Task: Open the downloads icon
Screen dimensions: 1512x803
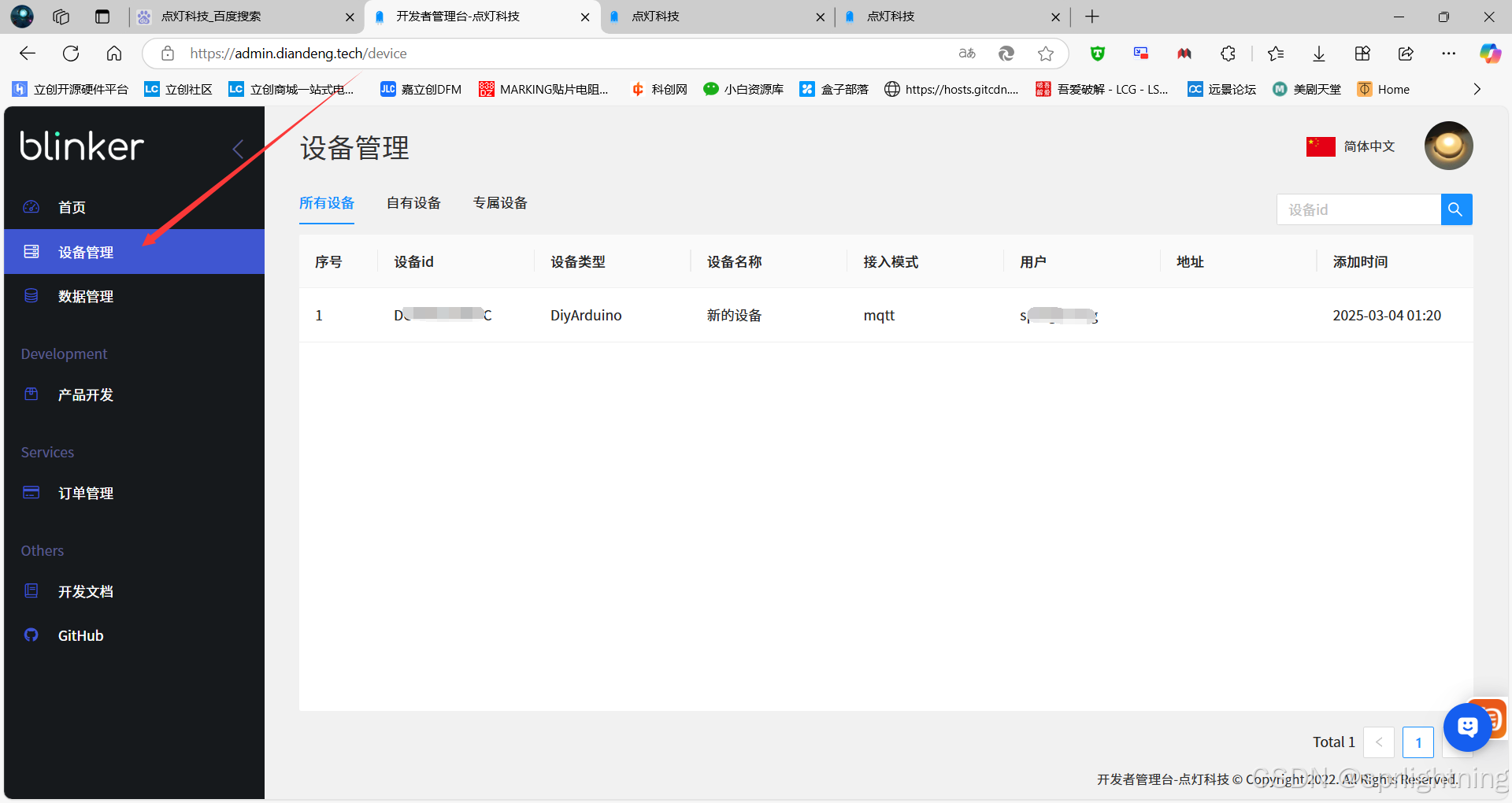Action: (x=1319, y=53)
